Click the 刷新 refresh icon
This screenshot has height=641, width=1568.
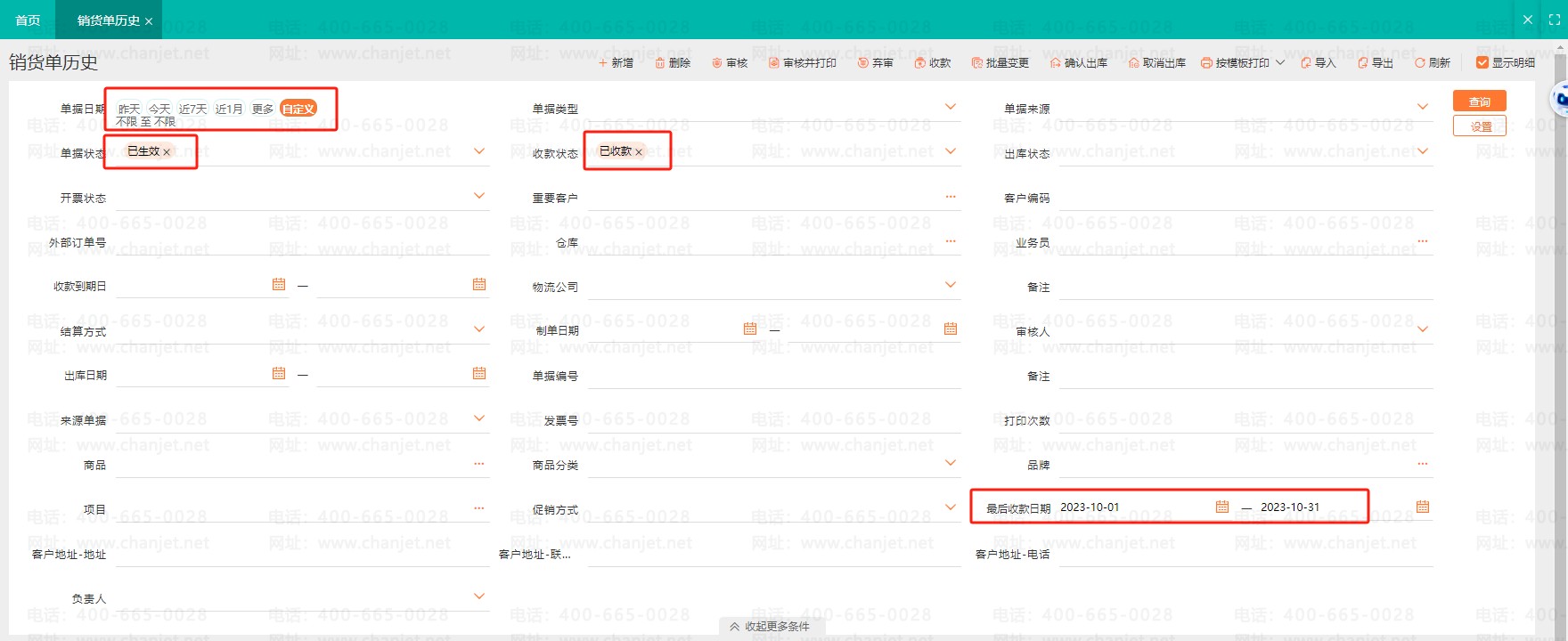pos(1419,63)
